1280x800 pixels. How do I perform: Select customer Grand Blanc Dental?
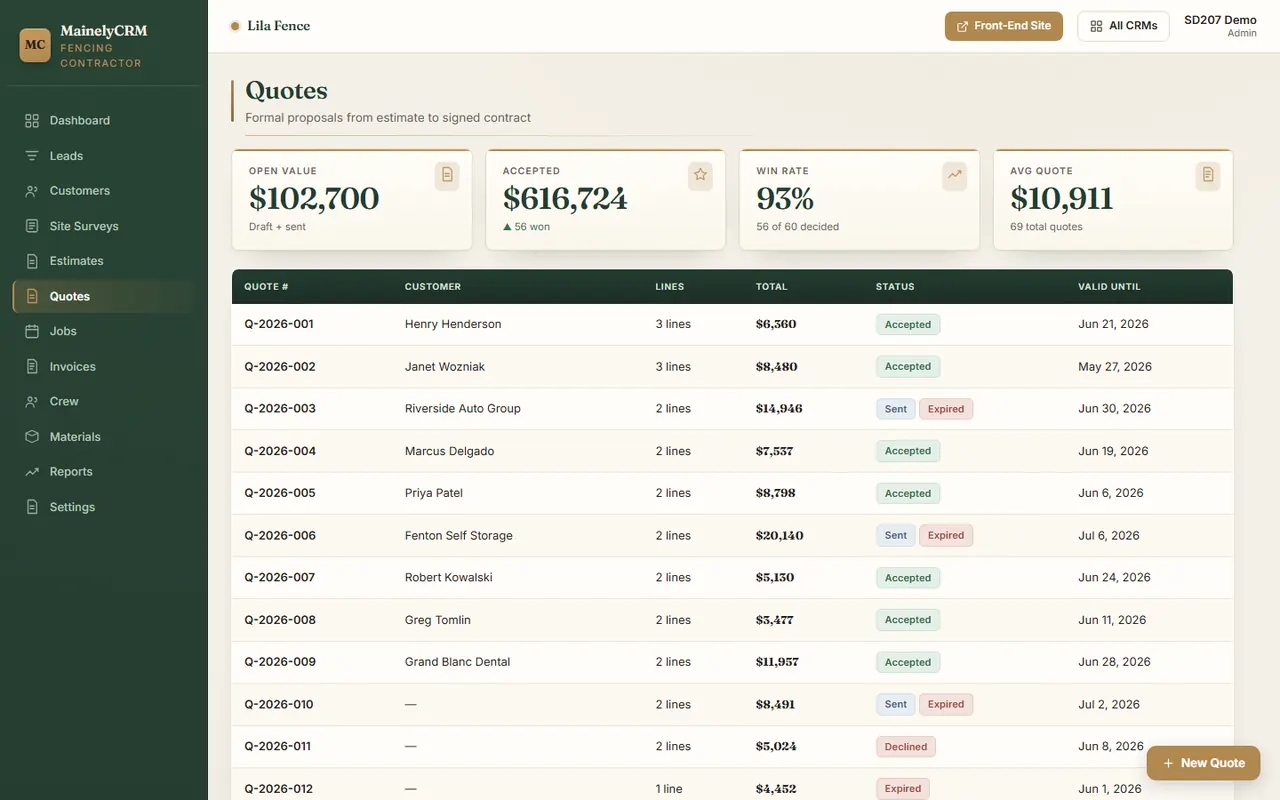(x=458, y=662)
